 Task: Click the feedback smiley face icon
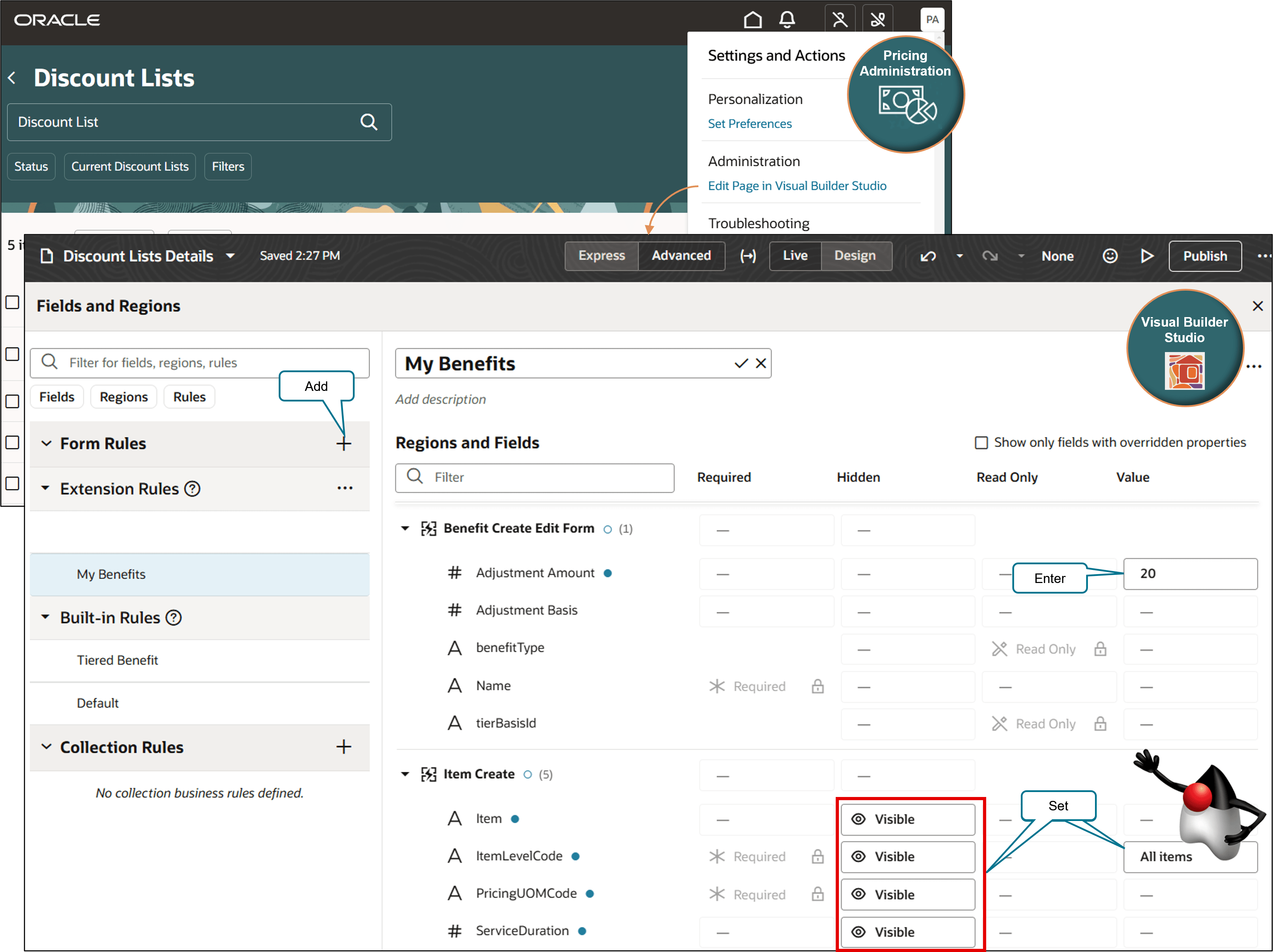[x=1109, y=256]
